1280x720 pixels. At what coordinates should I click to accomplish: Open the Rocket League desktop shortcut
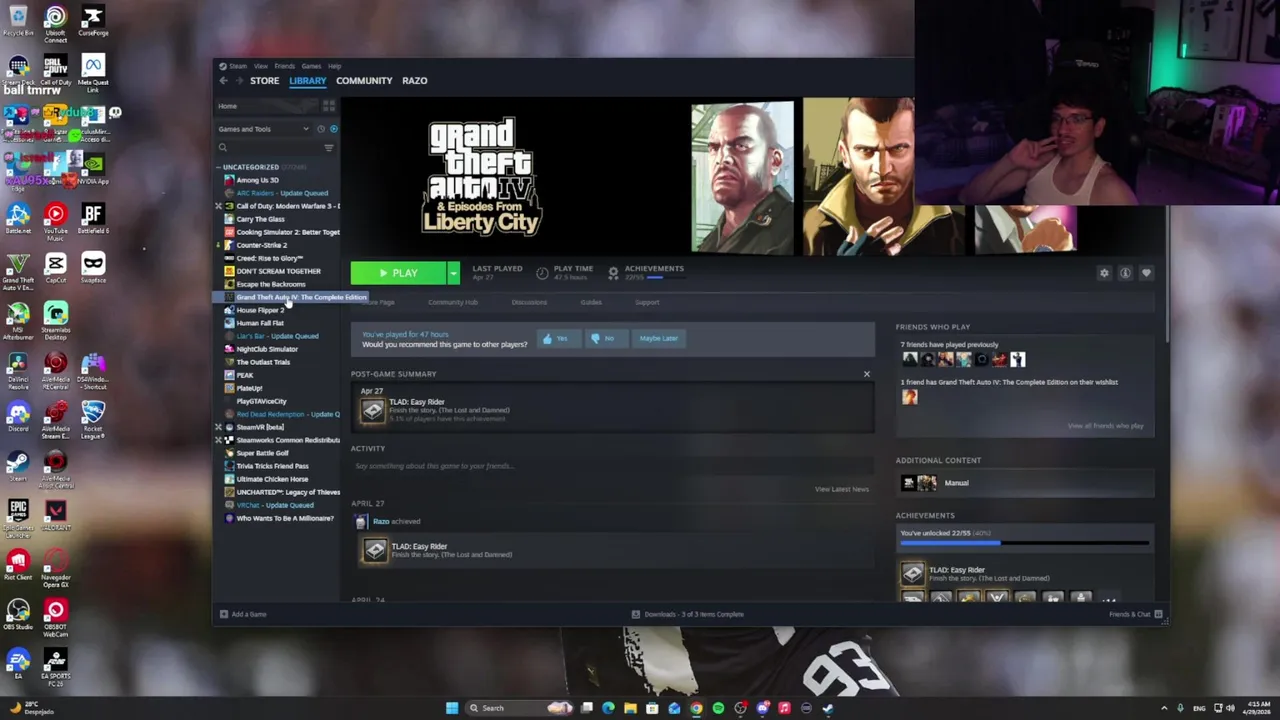tap(93, 416)
